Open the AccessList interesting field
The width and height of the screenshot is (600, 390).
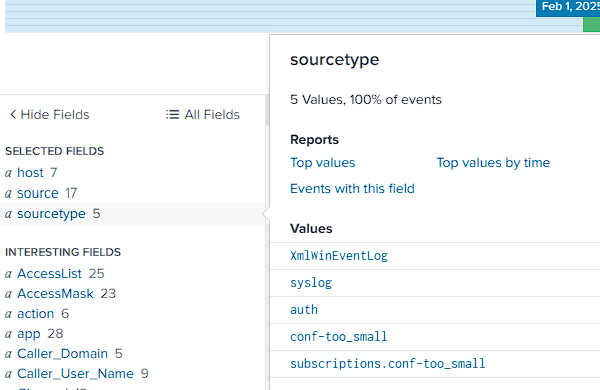(x=49, y=273)
